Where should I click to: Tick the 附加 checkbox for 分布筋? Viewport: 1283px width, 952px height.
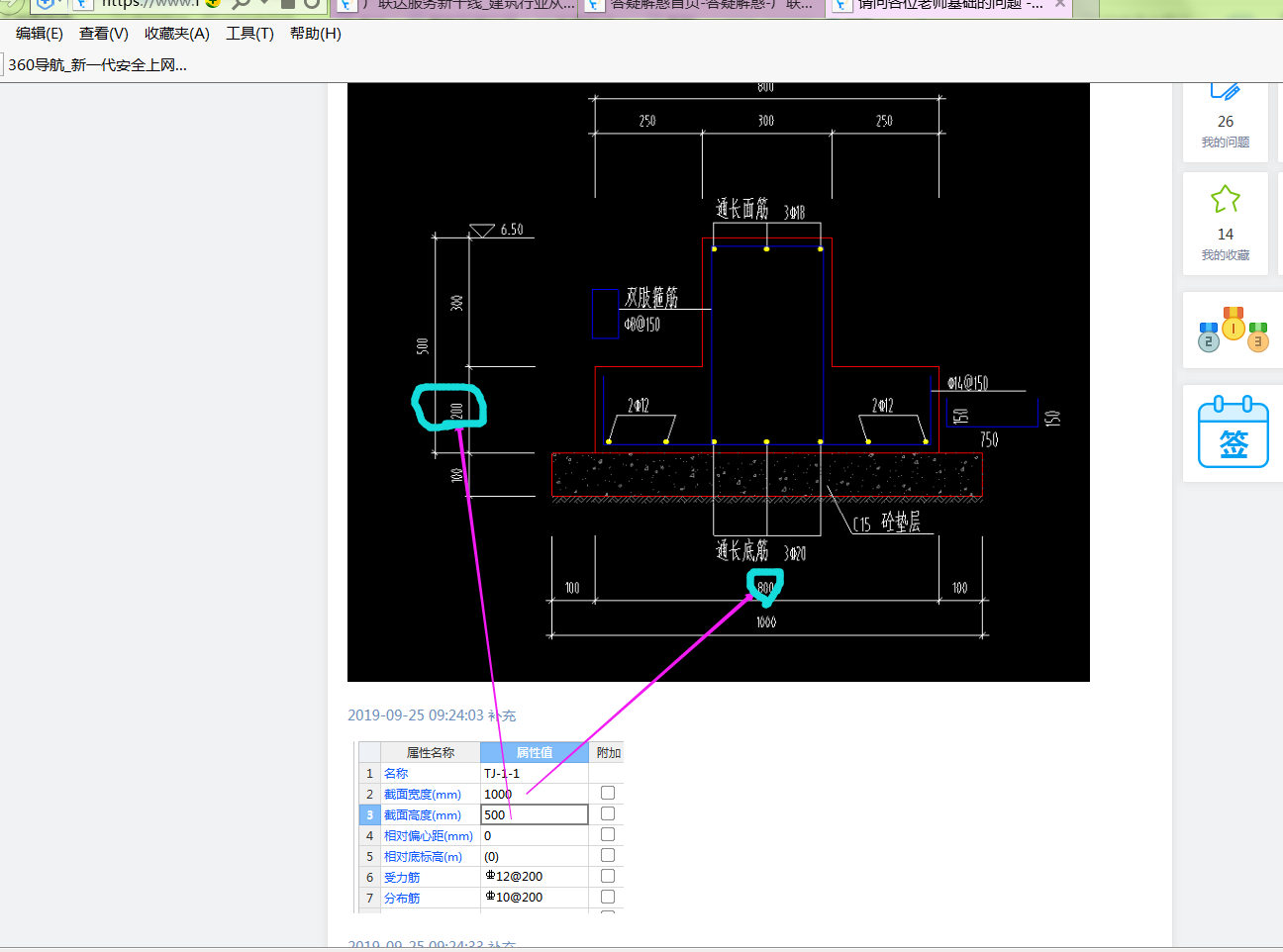point(608,897)
